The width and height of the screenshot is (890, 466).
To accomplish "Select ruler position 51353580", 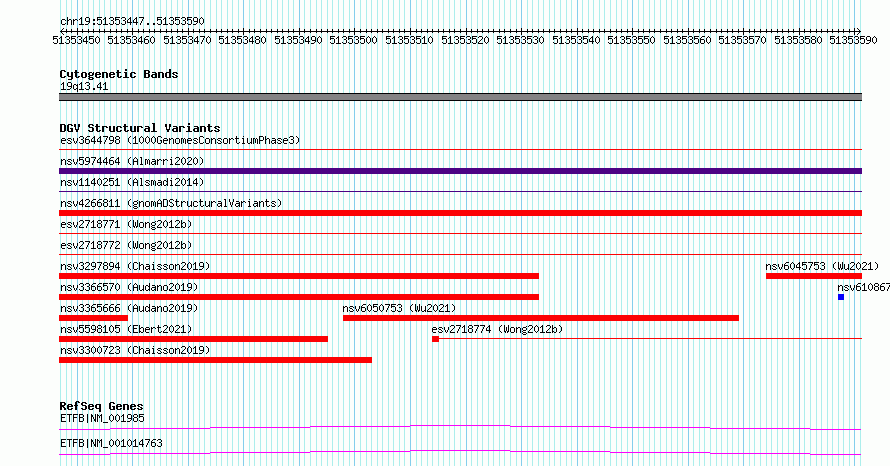I will point(798,40).
